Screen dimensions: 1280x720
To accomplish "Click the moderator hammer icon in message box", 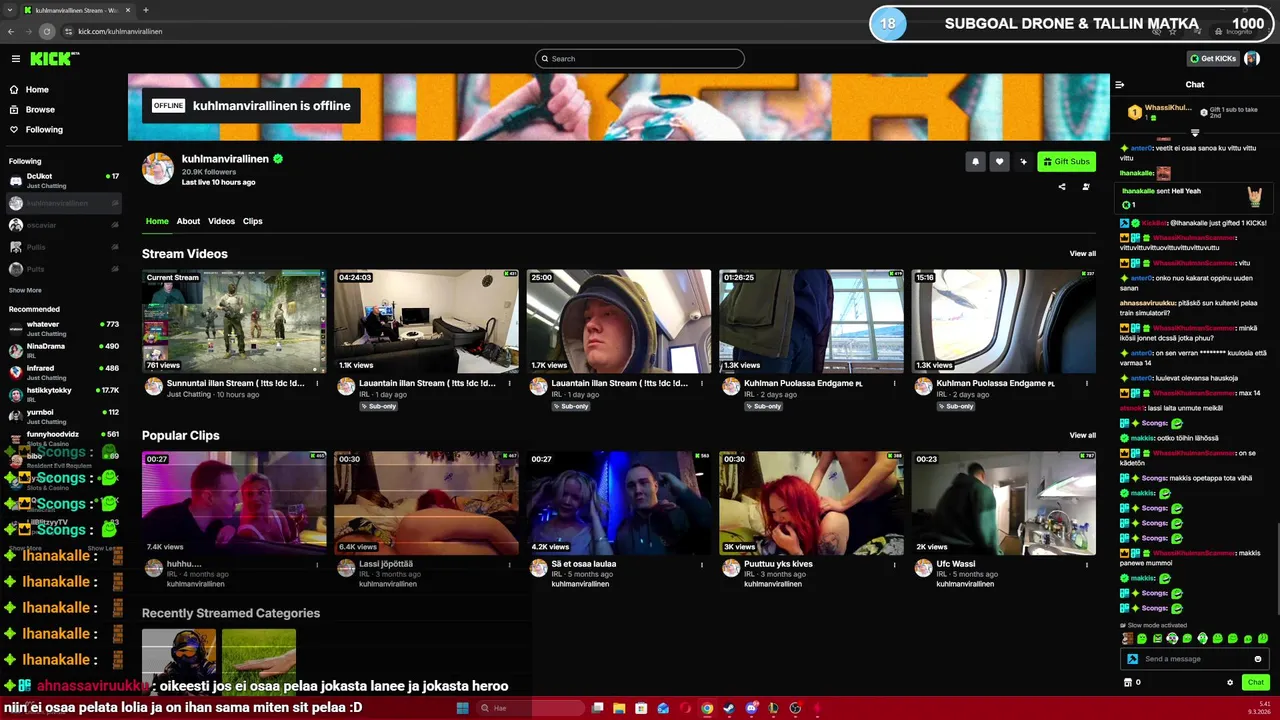I will click(x=1133, y=659).
